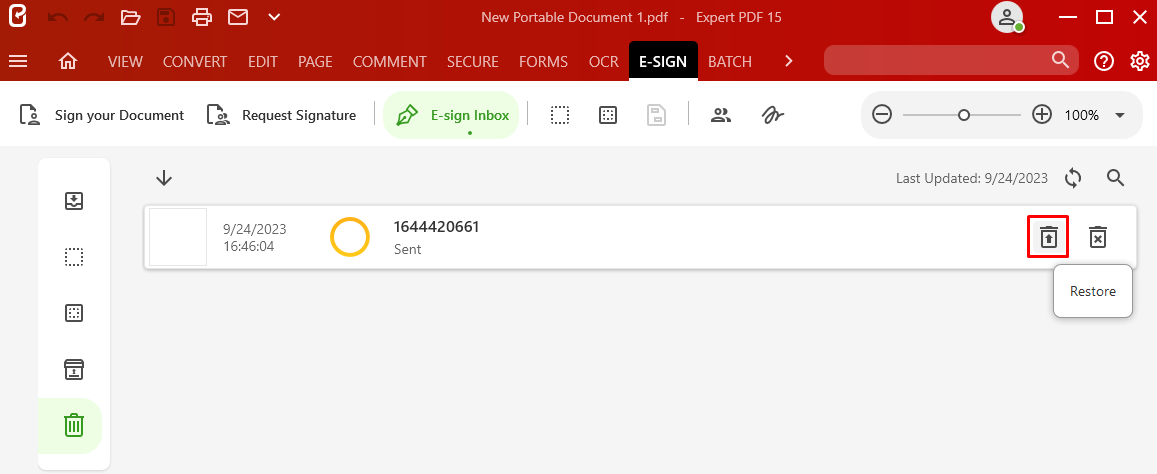Send document by email envelope icon
Viewport: 1157px width, 474px height.
tap(238, 17)
